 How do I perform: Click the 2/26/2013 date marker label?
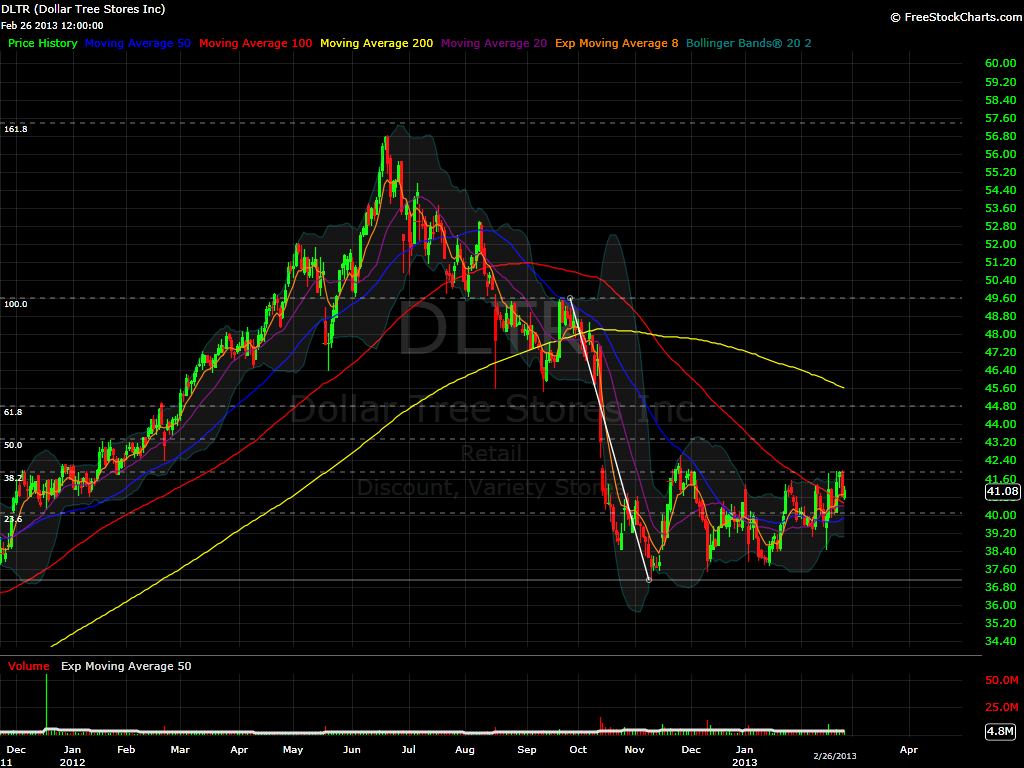835,756
